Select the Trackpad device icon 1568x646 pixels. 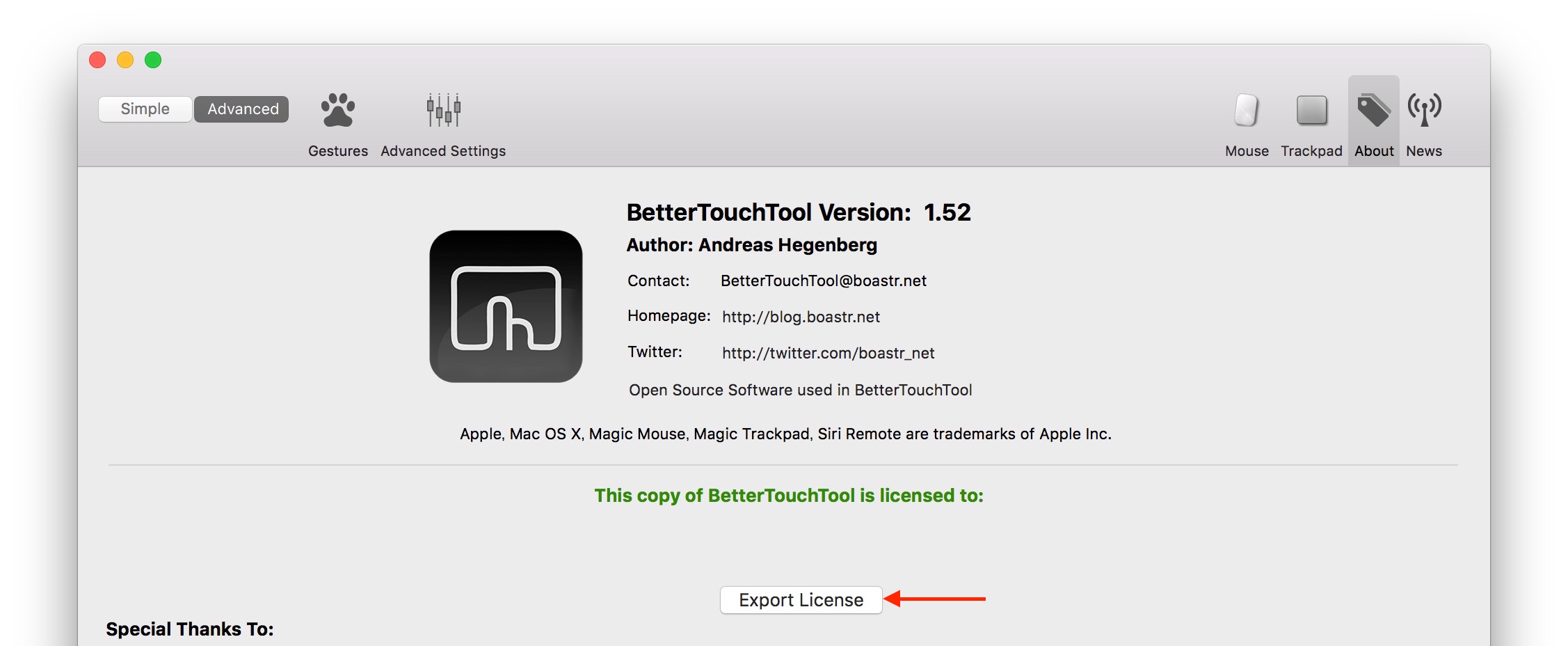pyautogui.click(x=1312, y=110)
